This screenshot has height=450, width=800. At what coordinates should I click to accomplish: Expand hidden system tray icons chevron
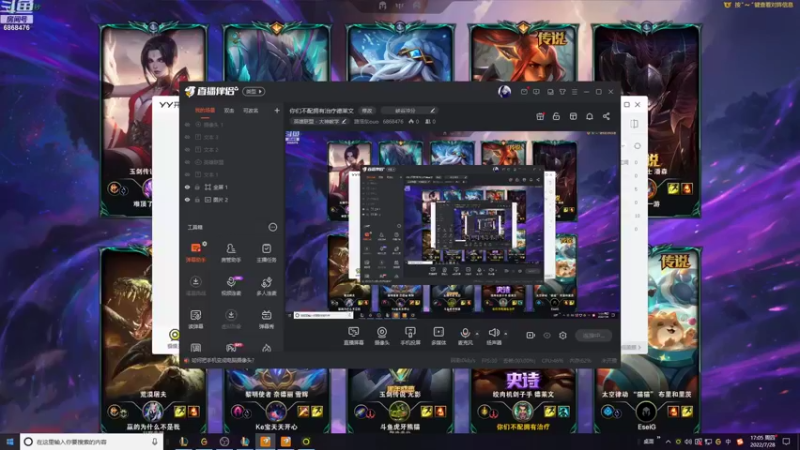tap(668, 442)
